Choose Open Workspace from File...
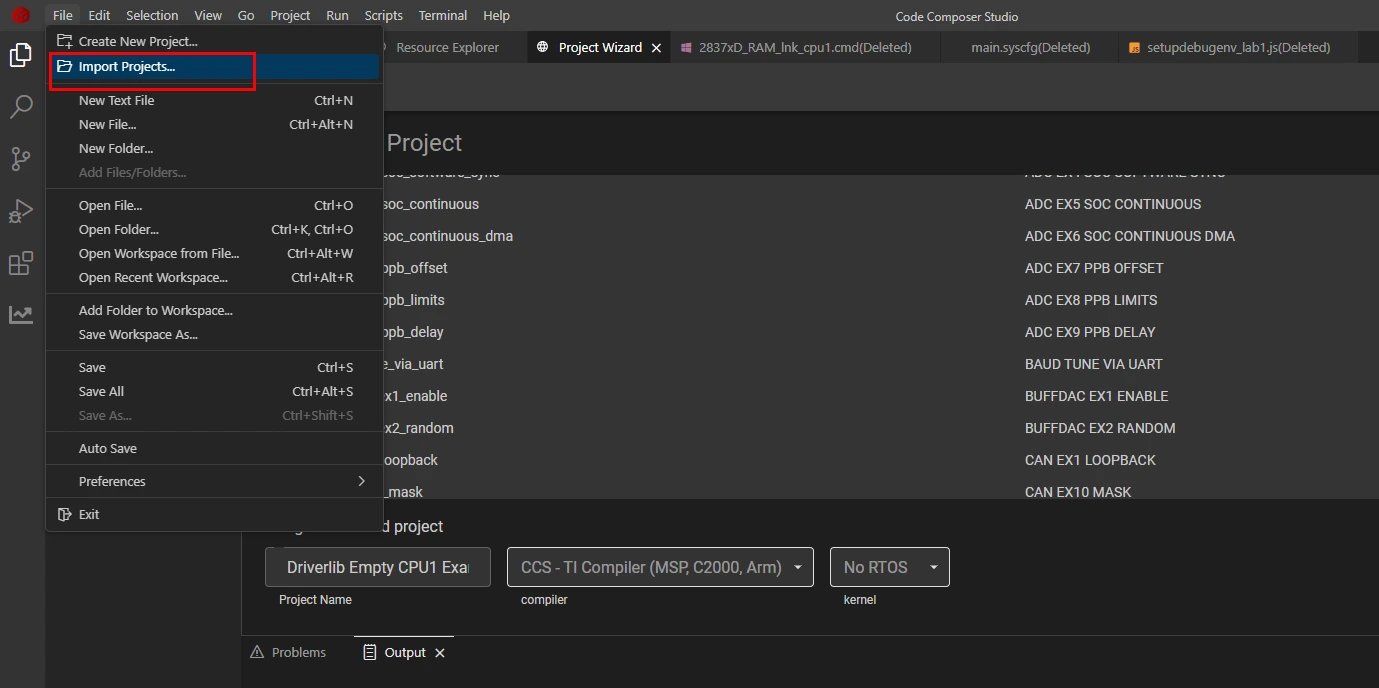Screen dimensions: 1379x688 [214, 253]
